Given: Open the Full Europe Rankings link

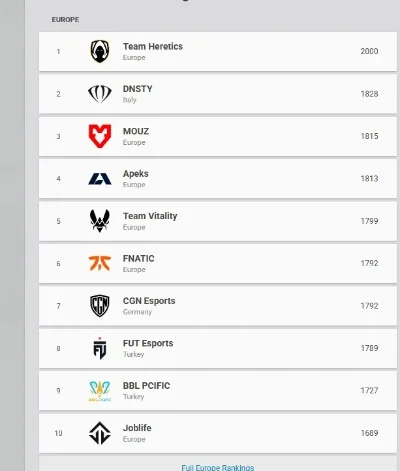Looking at the screenshot, I should click(218, 467).
